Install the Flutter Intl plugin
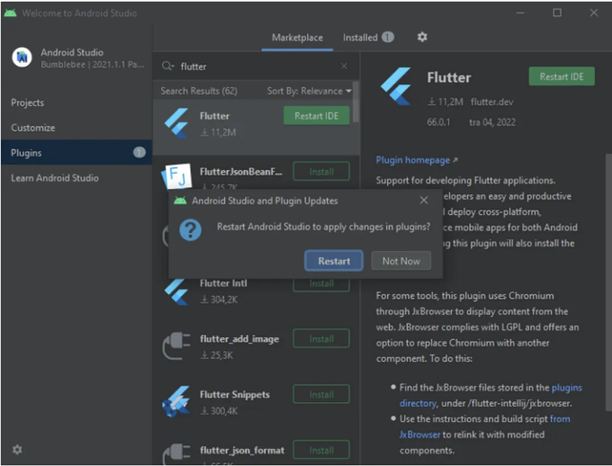The width and height of the screenshot is (612, 466). click(321, 285)
